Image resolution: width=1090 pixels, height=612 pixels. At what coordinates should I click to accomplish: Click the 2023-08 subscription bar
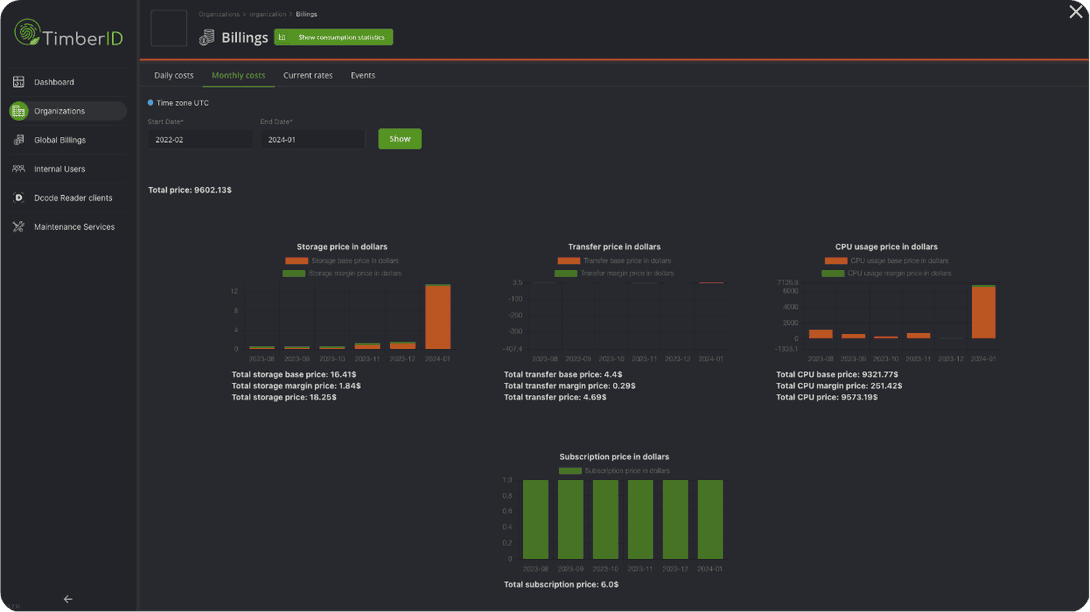(x=535, y=520)
